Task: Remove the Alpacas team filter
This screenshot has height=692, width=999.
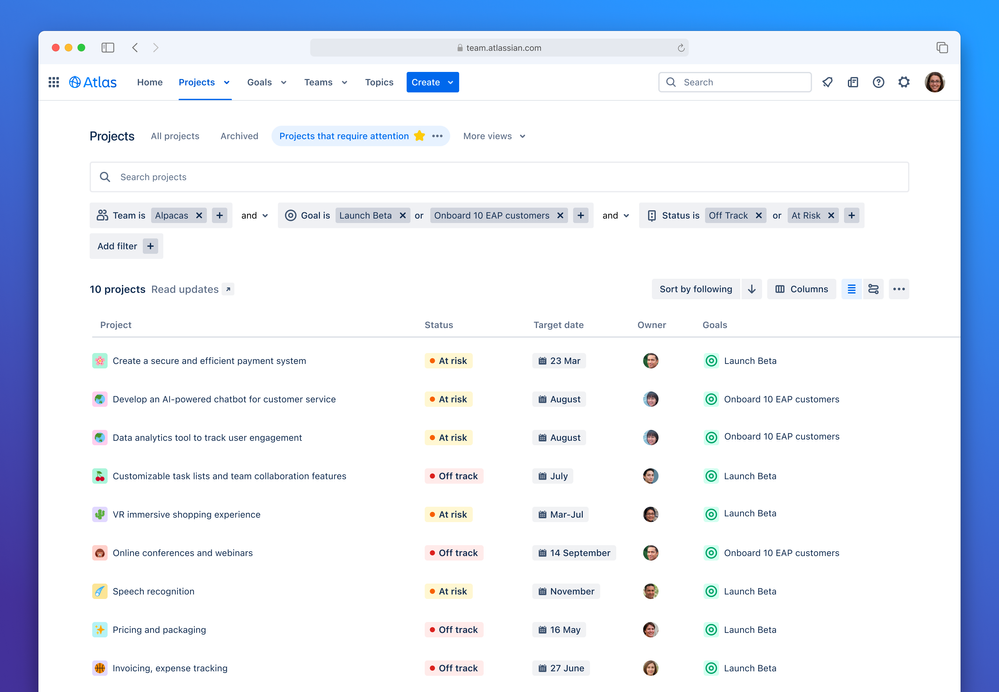Action: [x=199, y=215]
